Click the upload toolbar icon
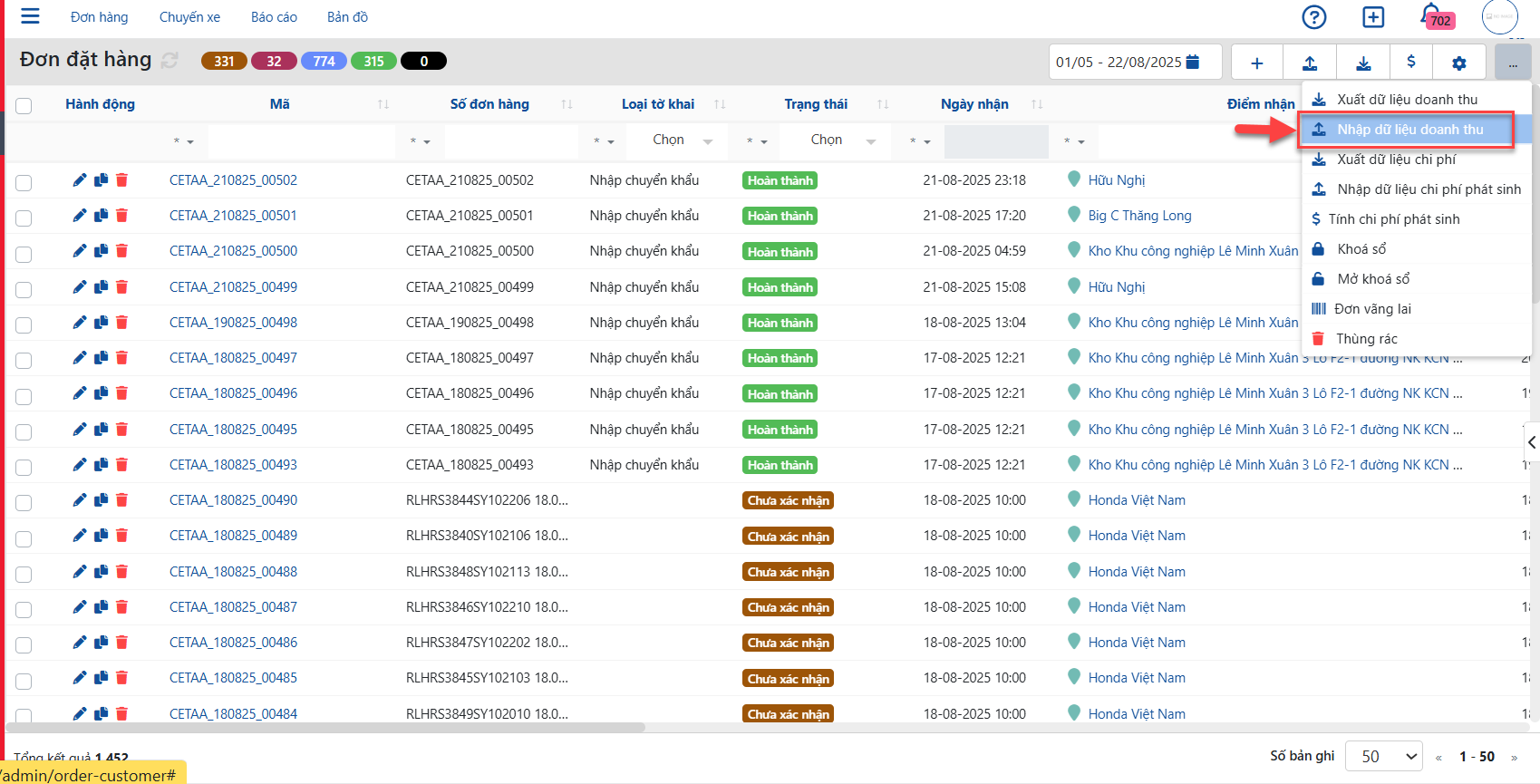The image size is (1540, 784). click(x=1310, y=63)
